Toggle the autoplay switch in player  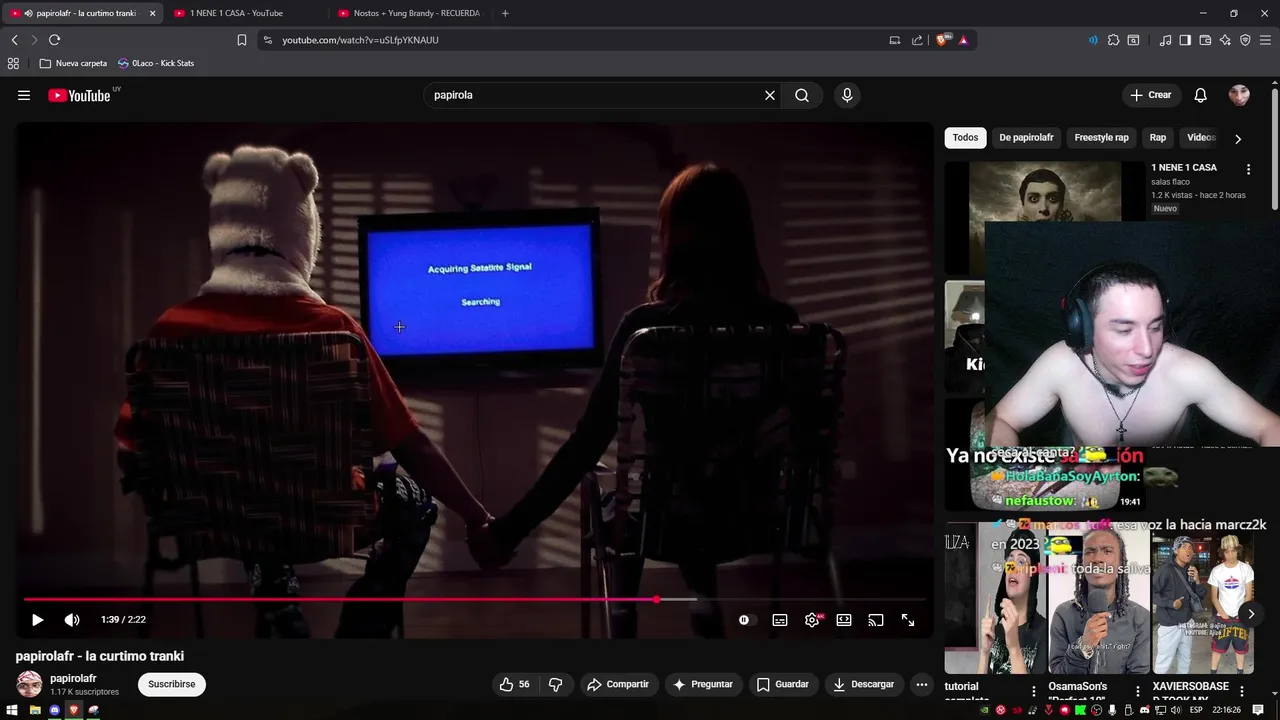click(x=746, y=620)
